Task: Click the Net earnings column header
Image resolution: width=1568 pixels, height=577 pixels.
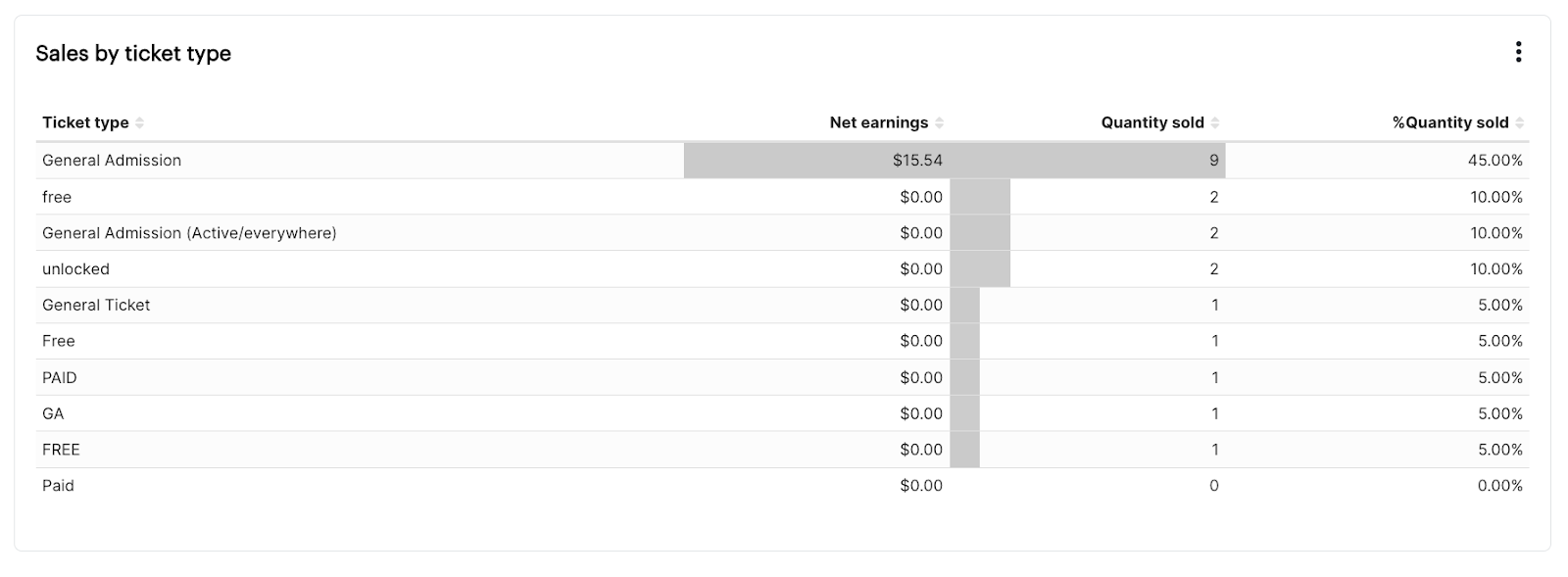Action: 878,122
